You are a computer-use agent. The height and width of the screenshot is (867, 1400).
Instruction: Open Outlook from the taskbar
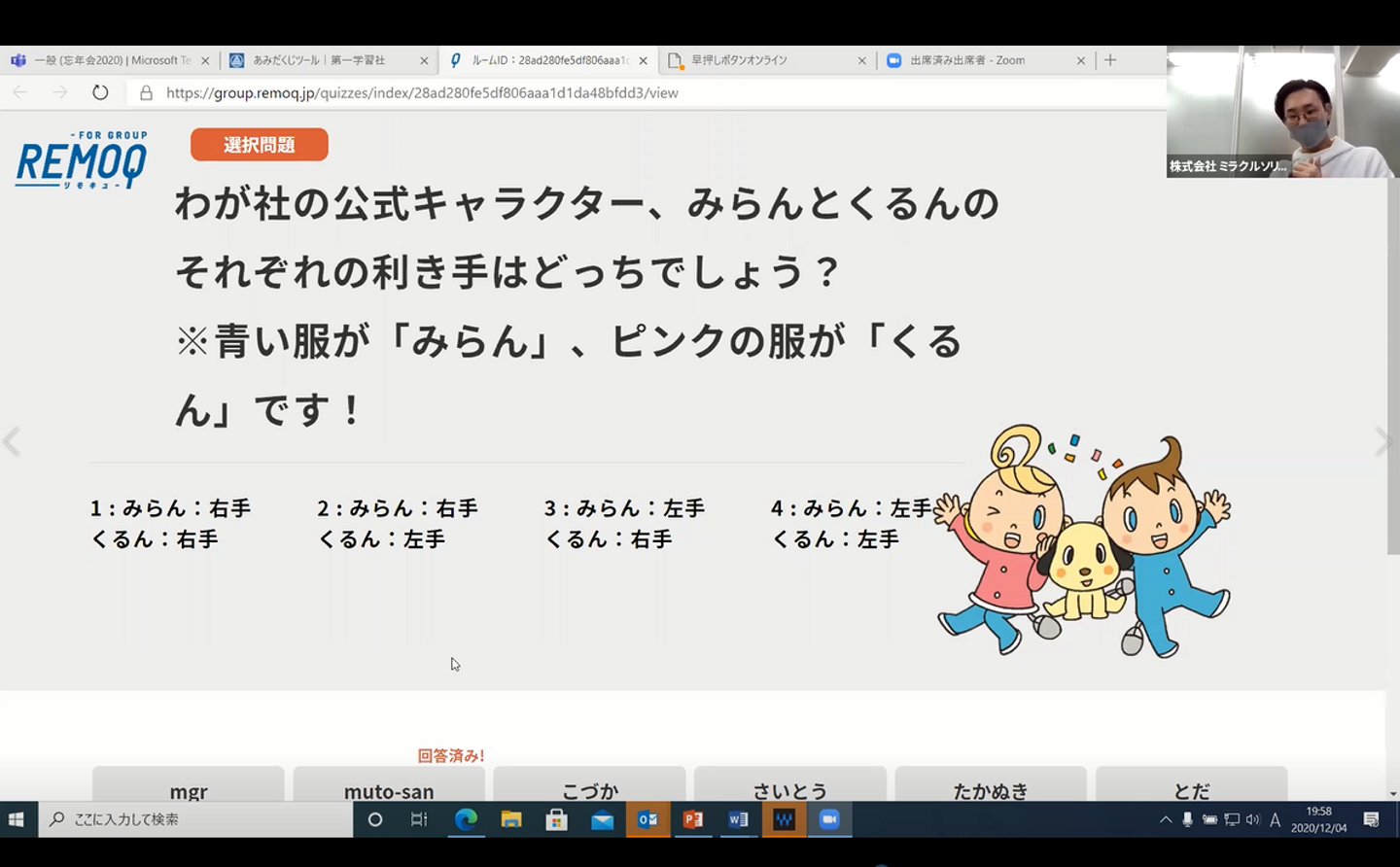point(647,819)
